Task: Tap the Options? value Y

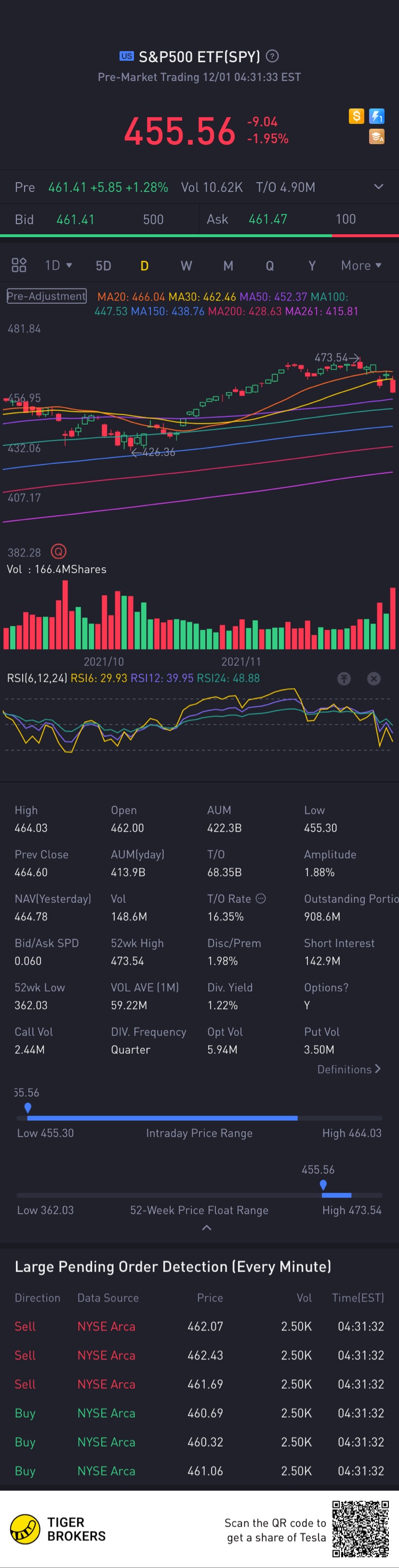Action: click(x=306, y=1005)
